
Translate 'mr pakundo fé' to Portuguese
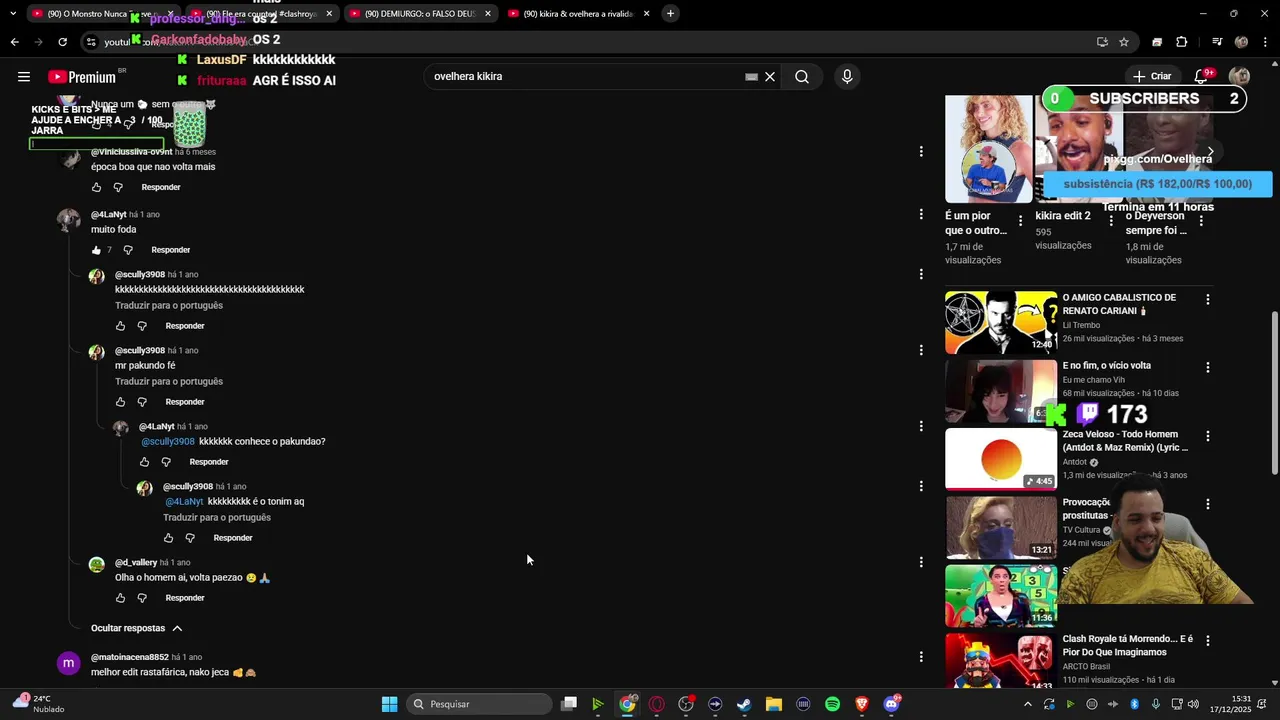tap(169, 381)
